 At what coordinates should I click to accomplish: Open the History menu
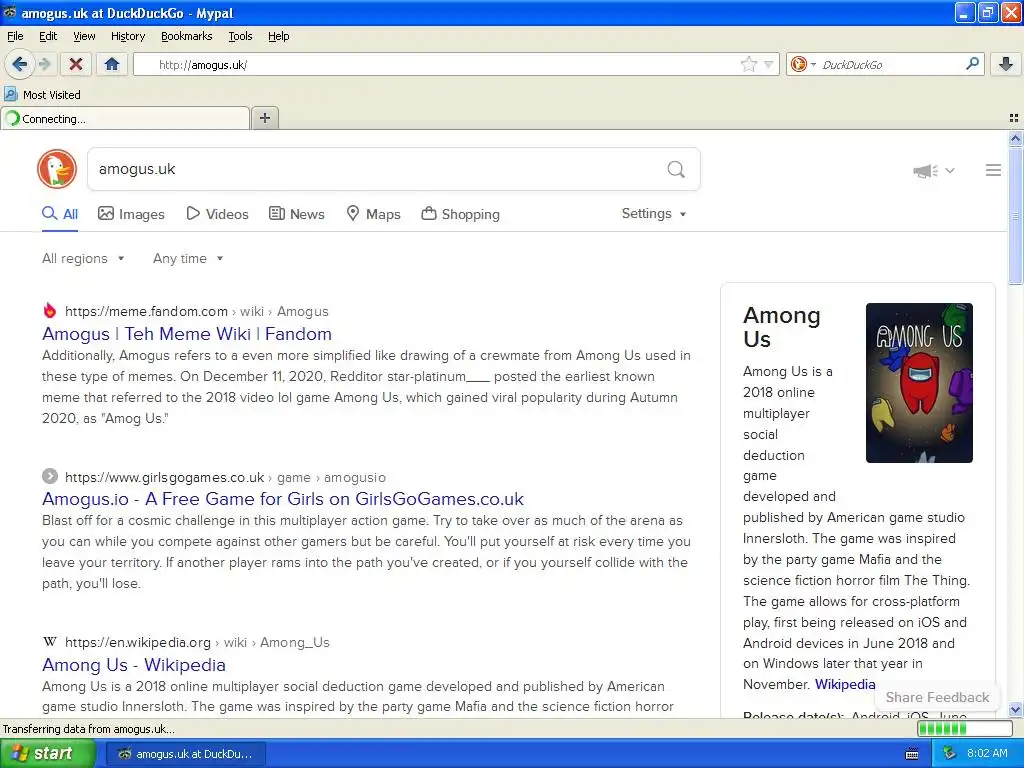[x=127, y=36]
